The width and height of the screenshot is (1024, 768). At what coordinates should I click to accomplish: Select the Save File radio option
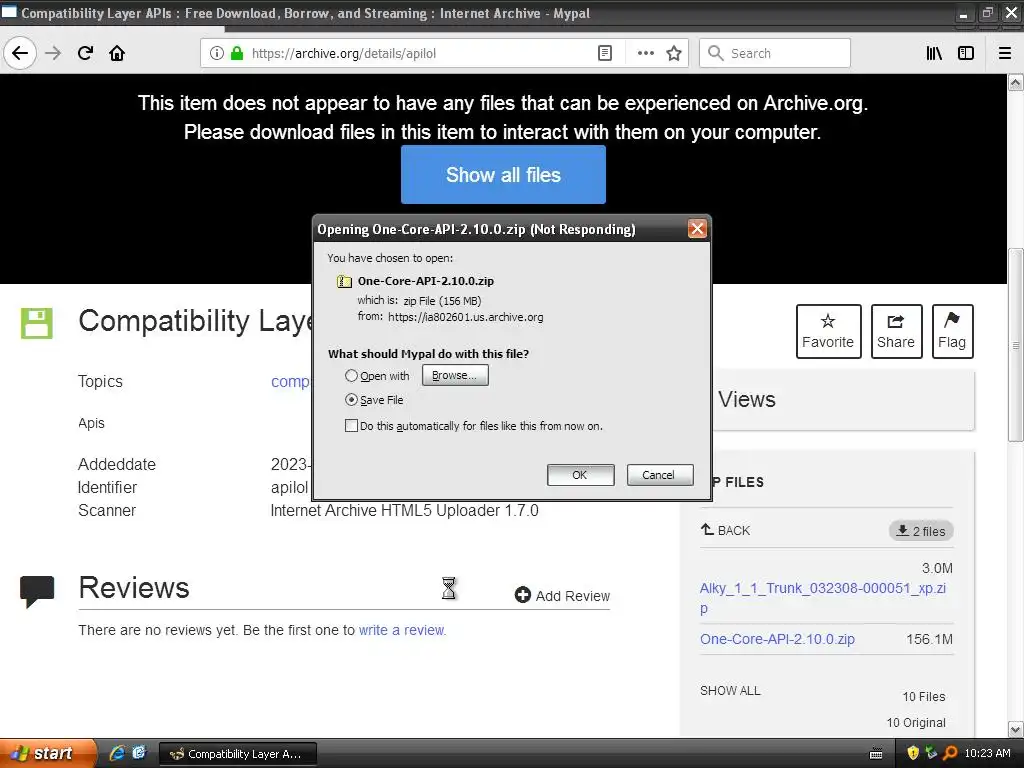tap(351, 400)
